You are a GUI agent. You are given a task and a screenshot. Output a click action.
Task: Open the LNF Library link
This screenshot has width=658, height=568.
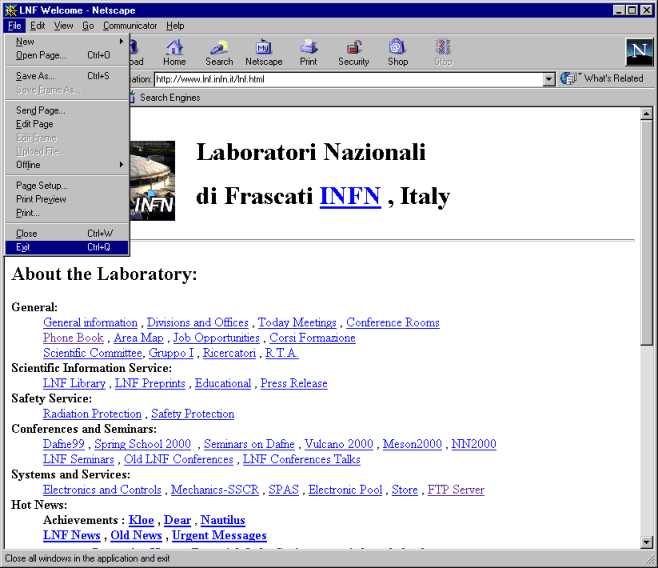(x=74, y=383)
